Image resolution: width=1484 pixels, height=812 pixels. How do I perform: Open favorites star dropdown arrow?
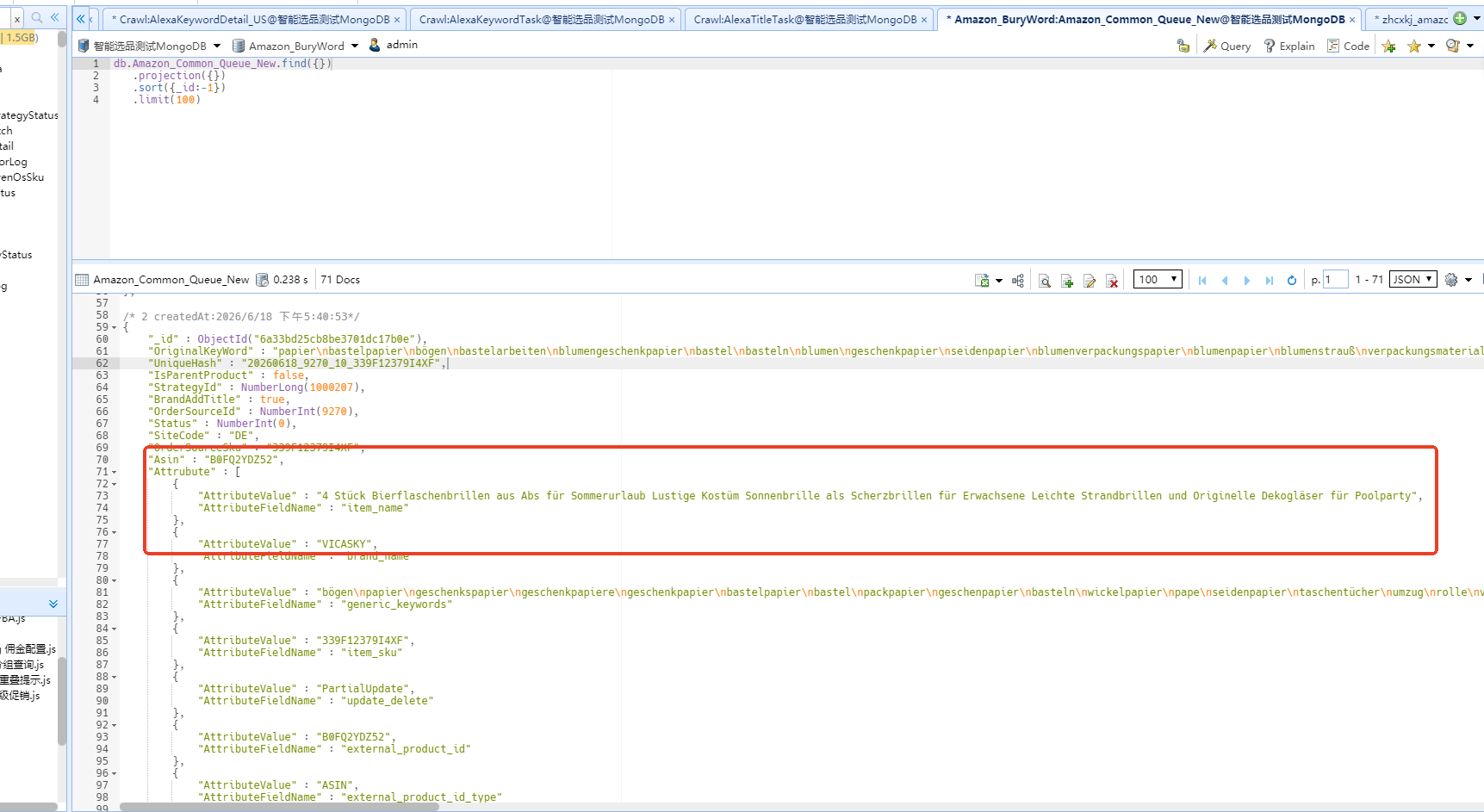tap(1431, 46)
